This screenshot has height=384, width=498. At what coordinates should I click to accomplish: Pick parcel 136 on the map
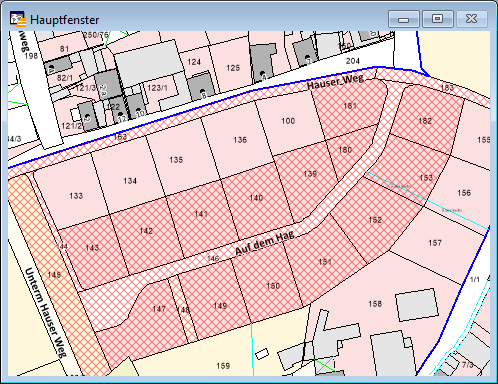tap(240, 140)
